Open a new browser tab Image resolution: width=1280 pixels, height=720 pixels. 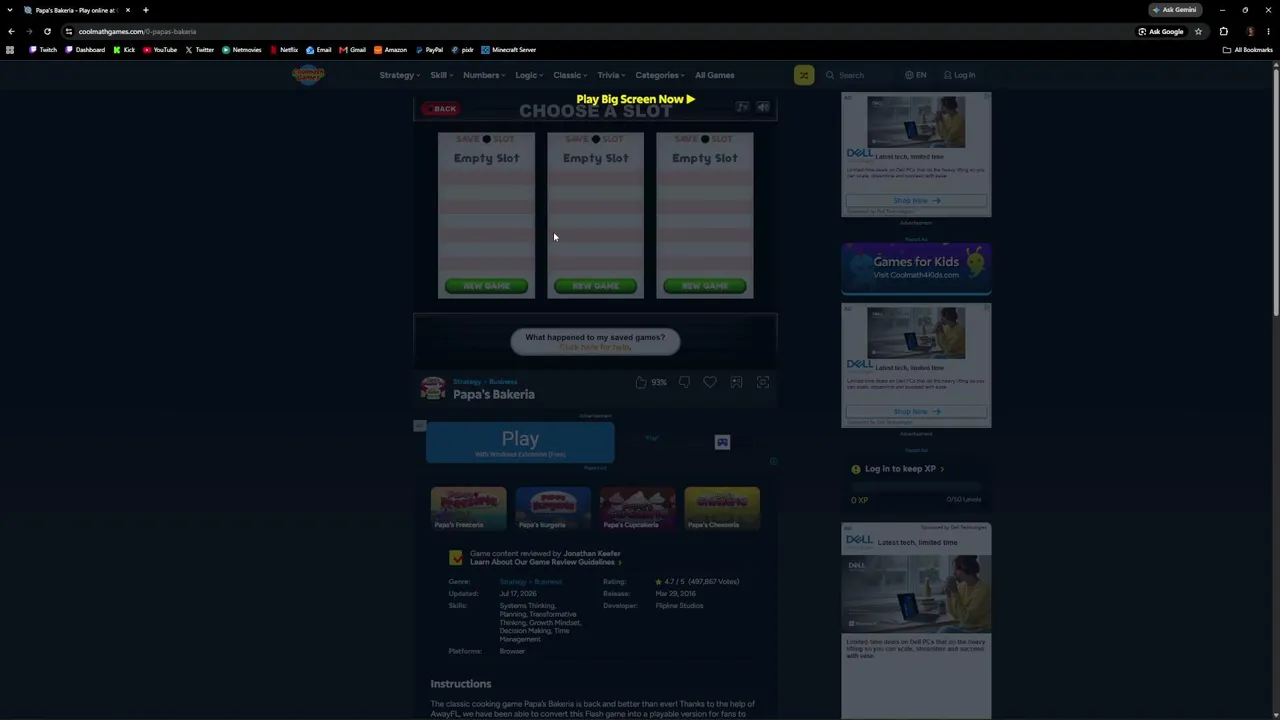[x=145, y=10]
